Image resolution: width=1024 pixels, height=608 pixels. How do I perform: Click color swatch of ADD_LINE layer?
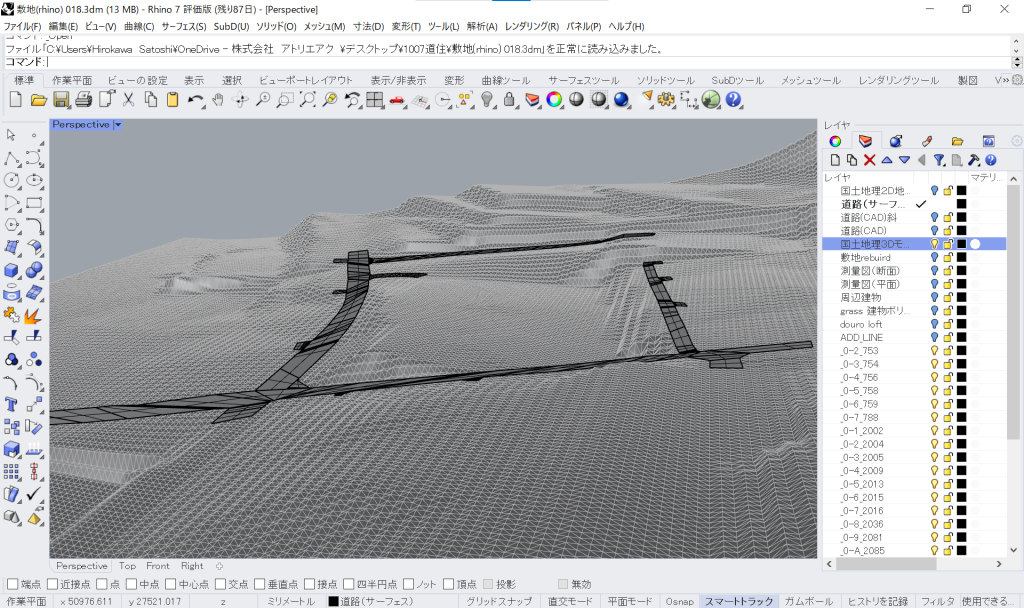(961, 338)
